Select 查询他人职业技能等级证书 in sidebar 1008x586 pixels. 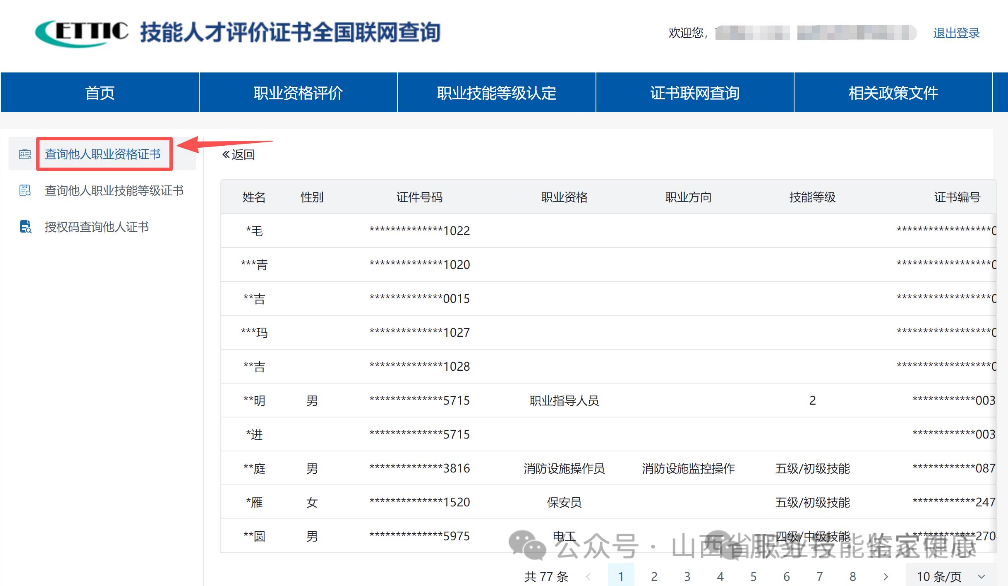click(x=113, y=191)
